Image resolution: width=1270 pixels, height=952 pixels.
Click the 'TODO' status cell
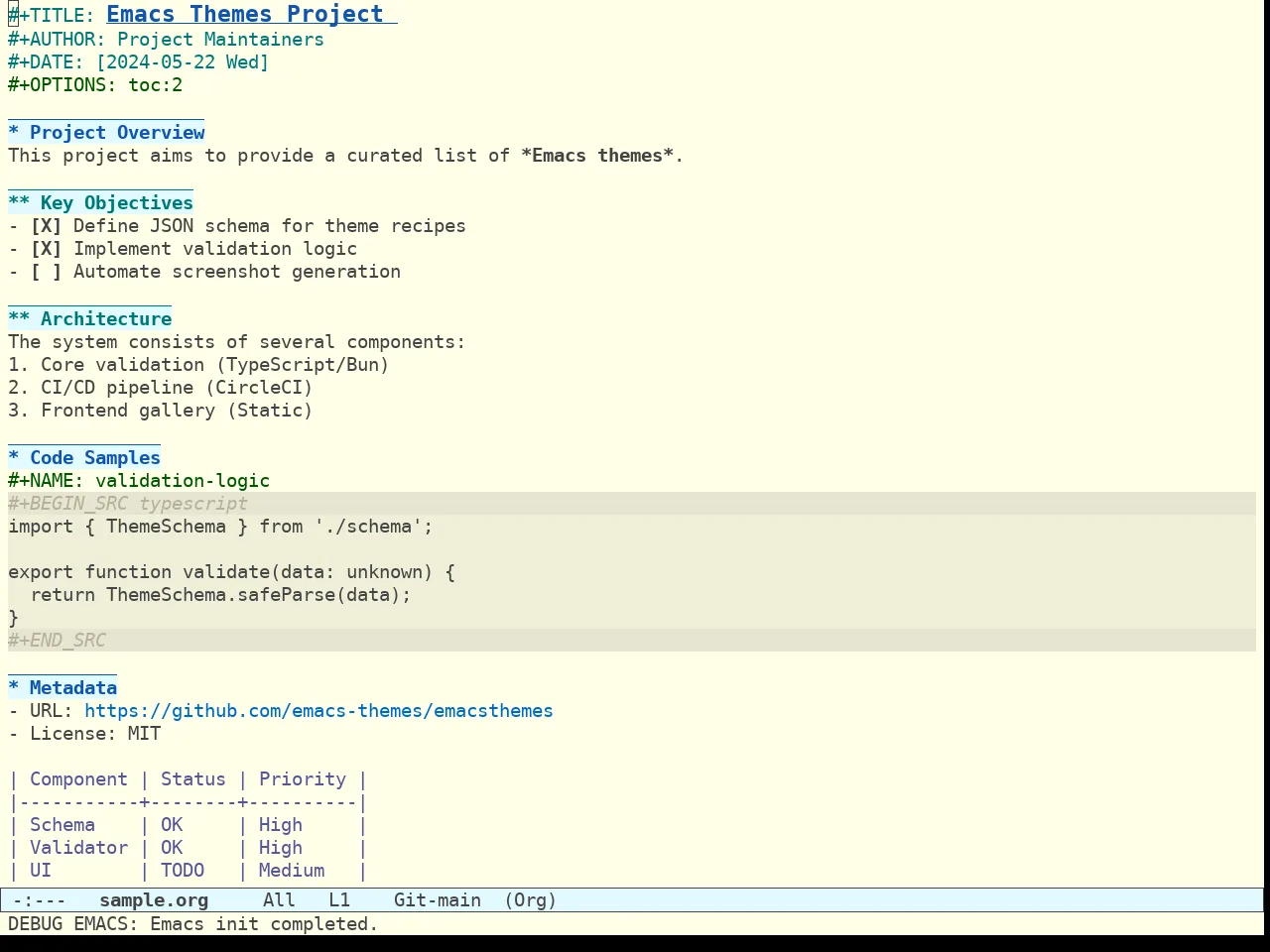coord(183,871)
